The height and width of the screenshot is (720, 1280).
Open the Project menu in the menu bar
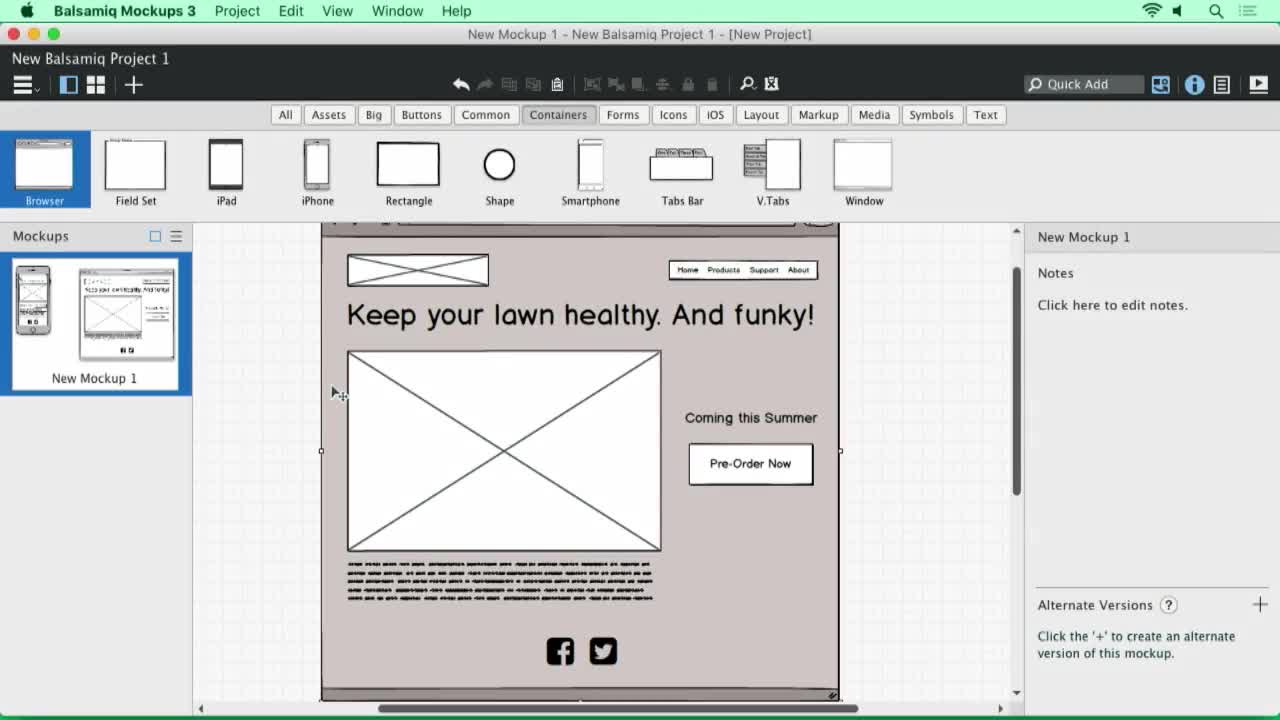click(x=237, y=11)
